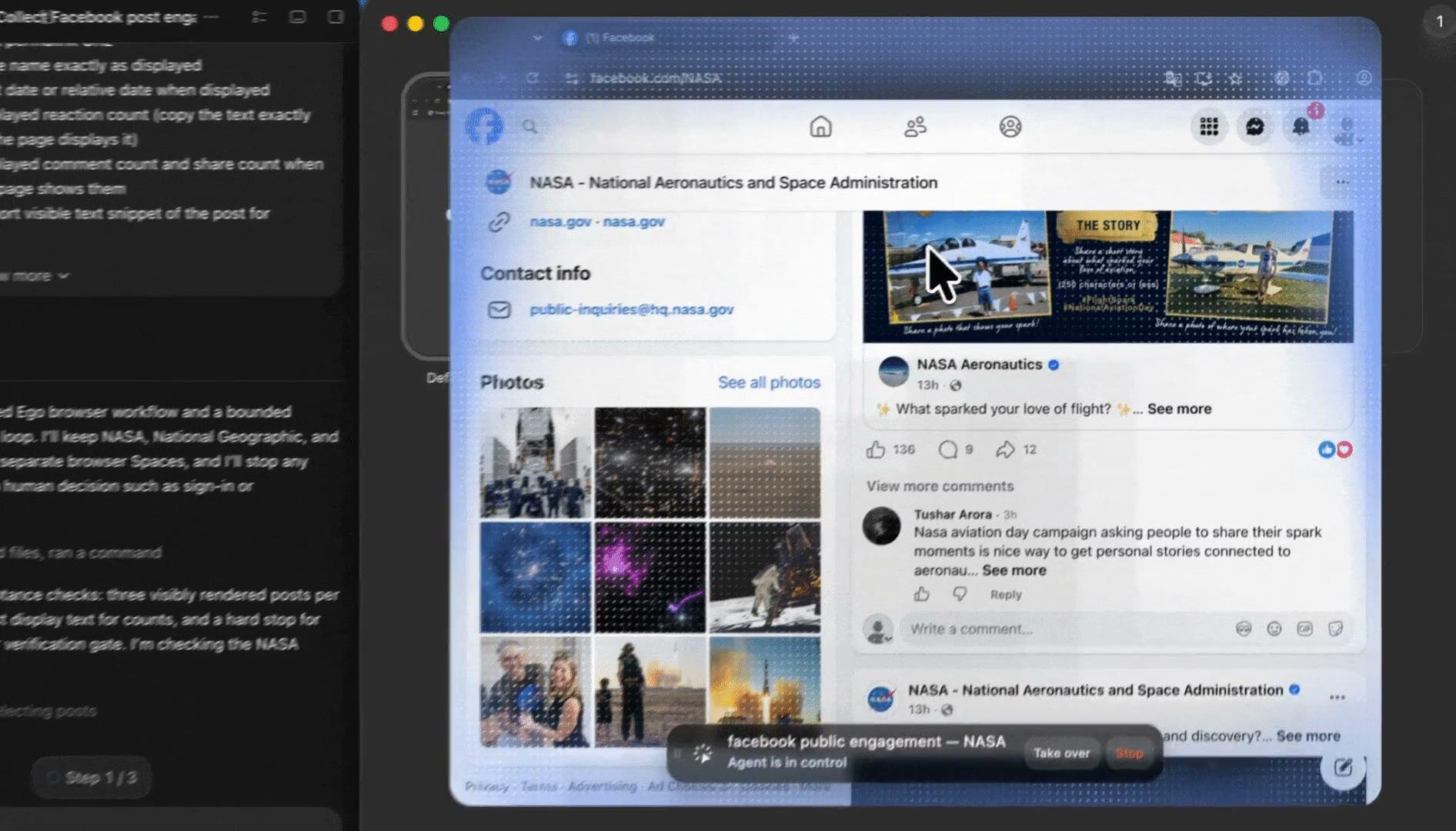Open the Step 1 / 3 progress pill
Screen dimensions: 1456x831
[92, 778]
